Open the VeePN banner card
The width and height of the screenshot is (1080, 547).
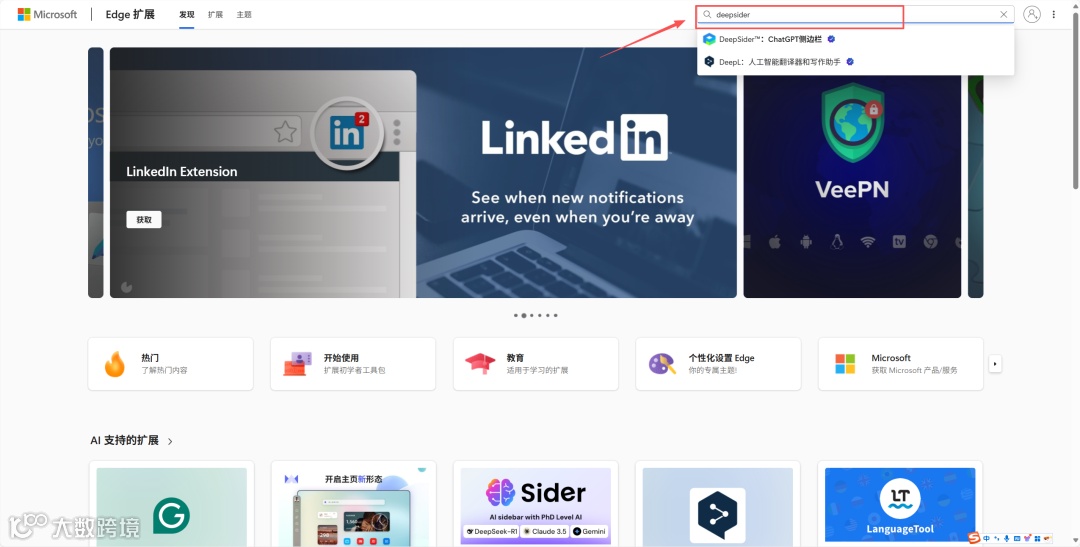click(x=852, y=186)
